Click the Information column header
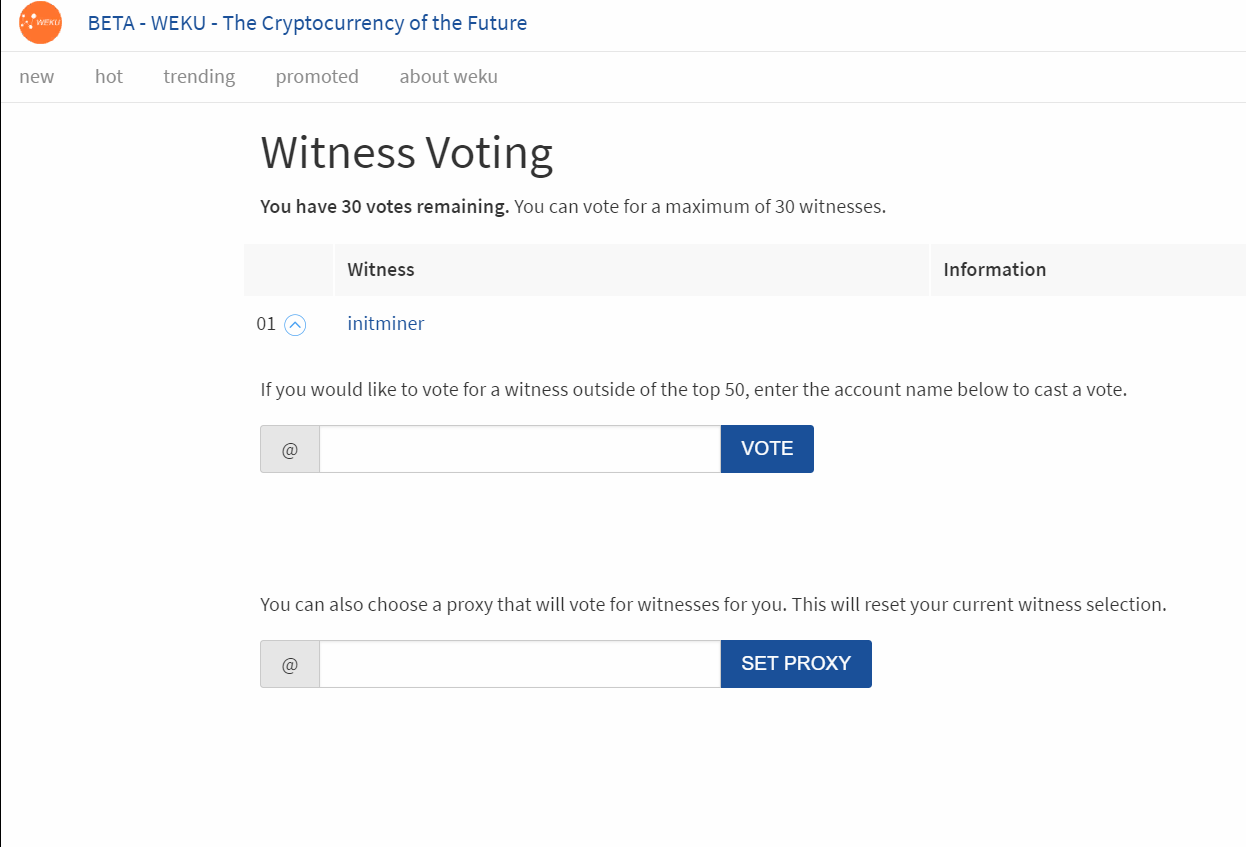This screenshot has width=1246, height=847. pos(994,270)
